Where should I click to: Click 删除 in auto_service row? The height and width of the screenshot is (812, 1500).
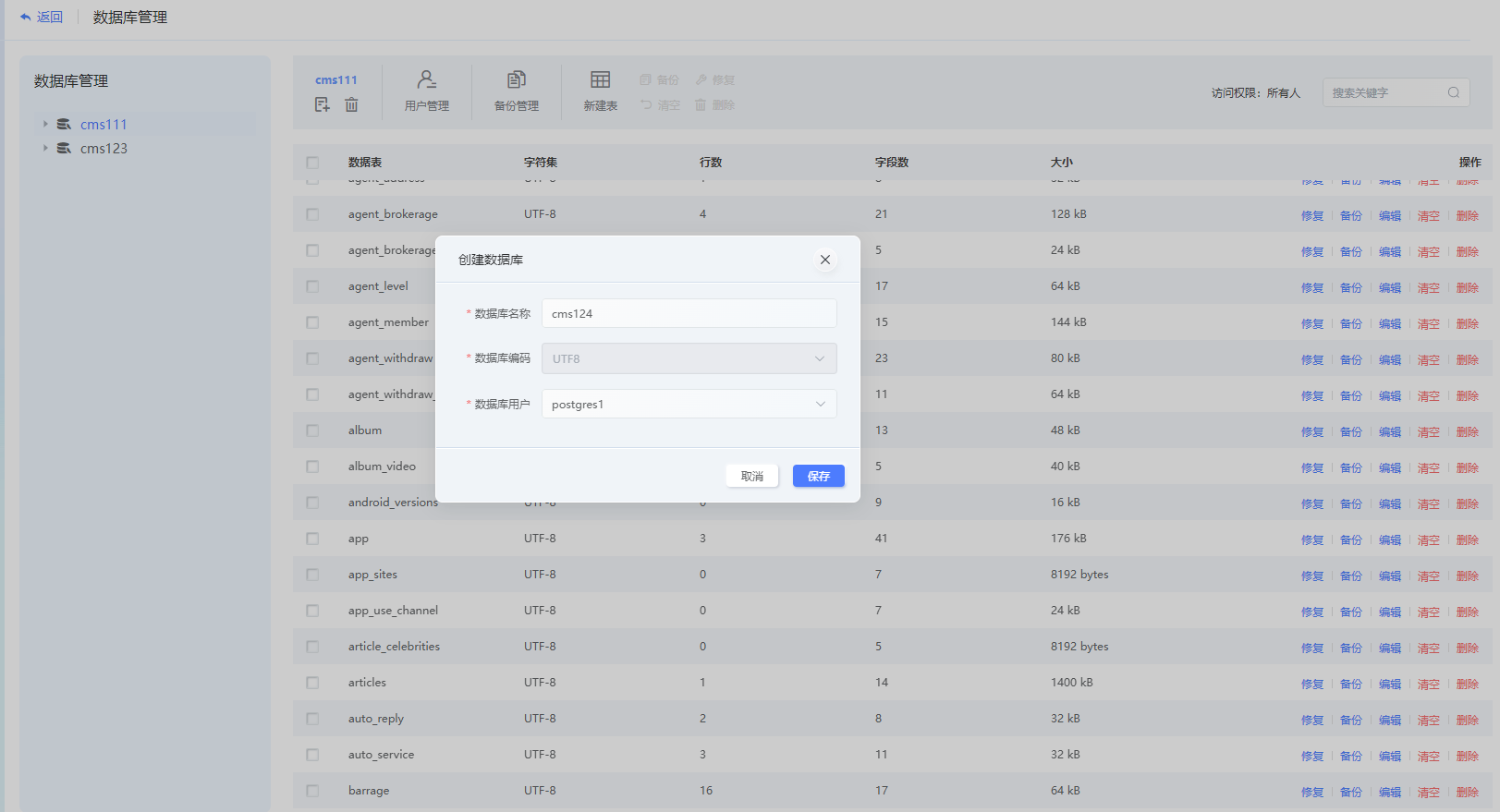1468,756
